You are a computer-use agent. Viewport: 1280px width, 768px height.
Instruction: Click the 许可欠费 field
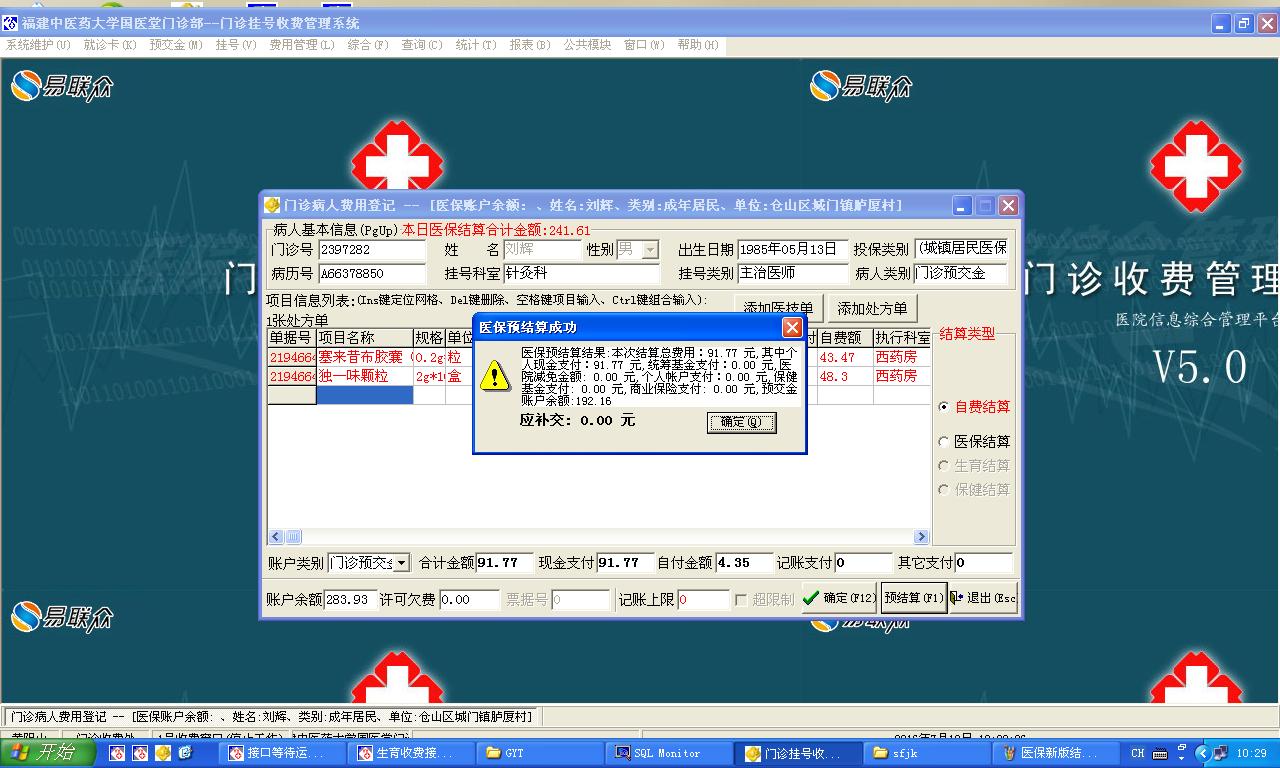[x=469, y=600]
